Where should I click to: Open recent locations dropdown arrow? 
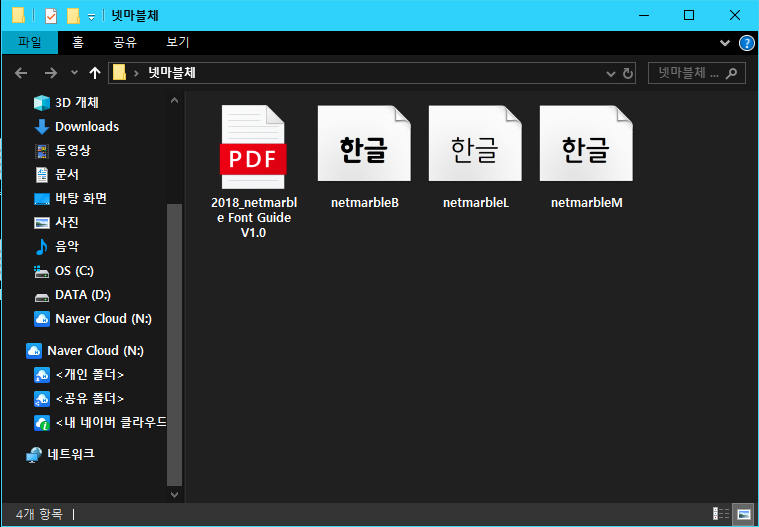tap(74, 73)
